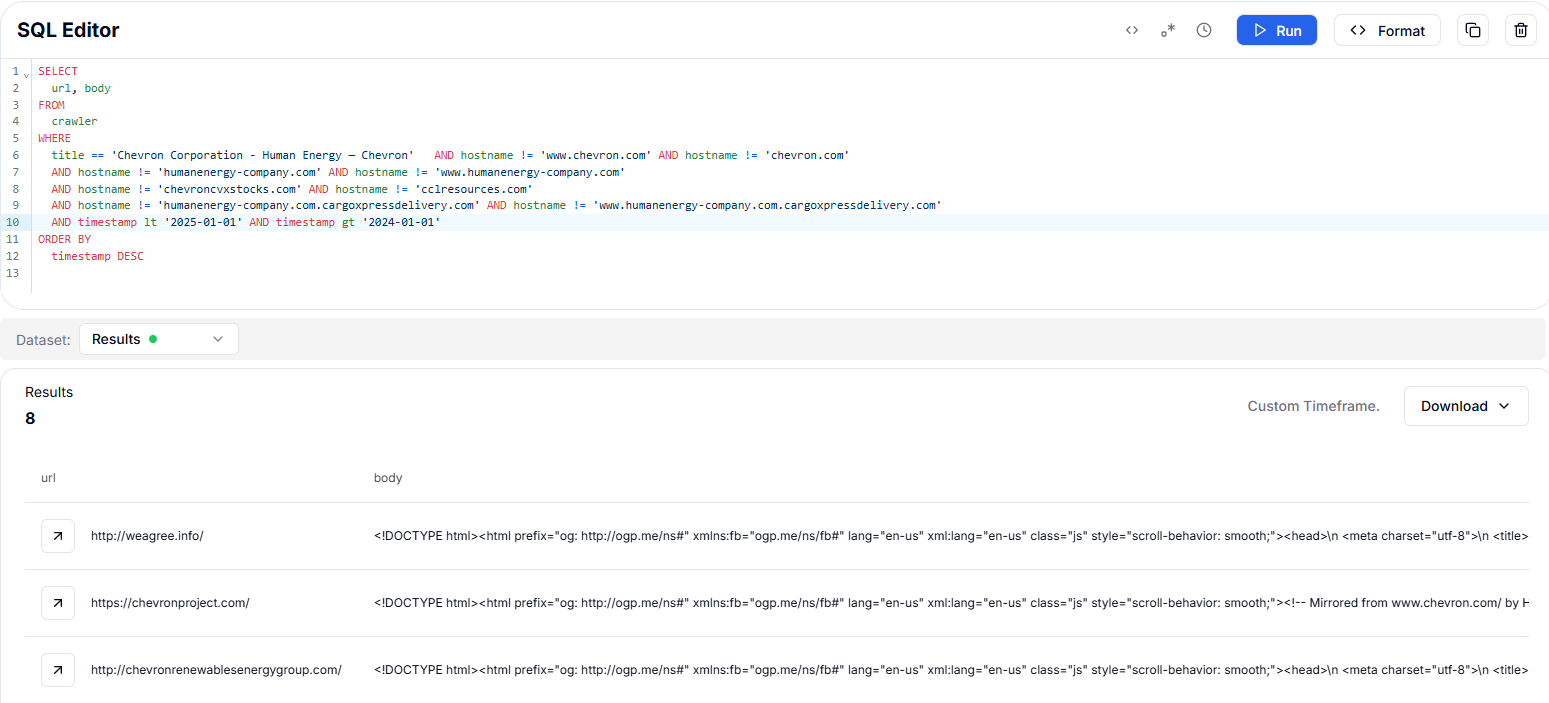Screen dimensions: 1549x703
Task: Click the http://chevronrenewablesenergygroup.com/ url text
Action: [216, 670]
